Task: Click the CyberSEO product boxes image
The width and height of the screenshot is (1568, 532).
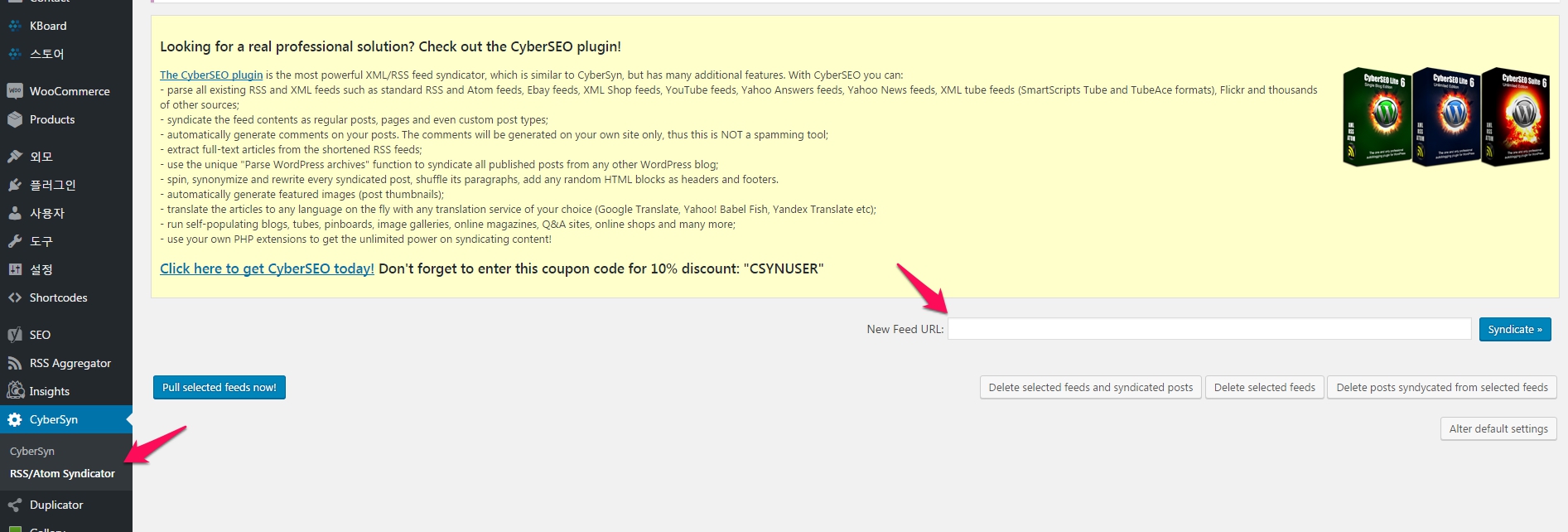Action: [1445, 117]
